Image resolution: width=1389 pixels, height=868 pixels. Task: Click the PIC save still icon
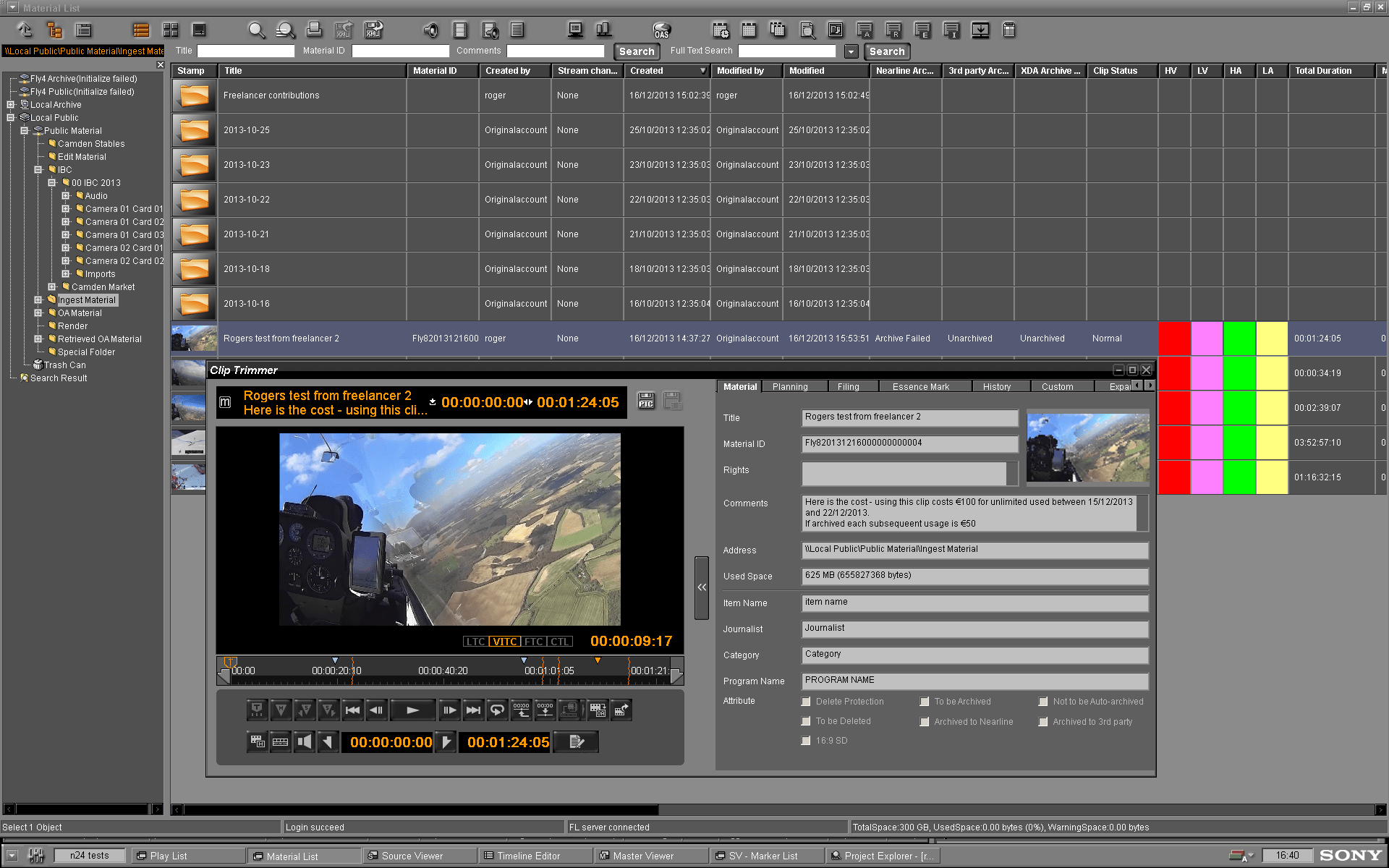(x=646, y=401)
